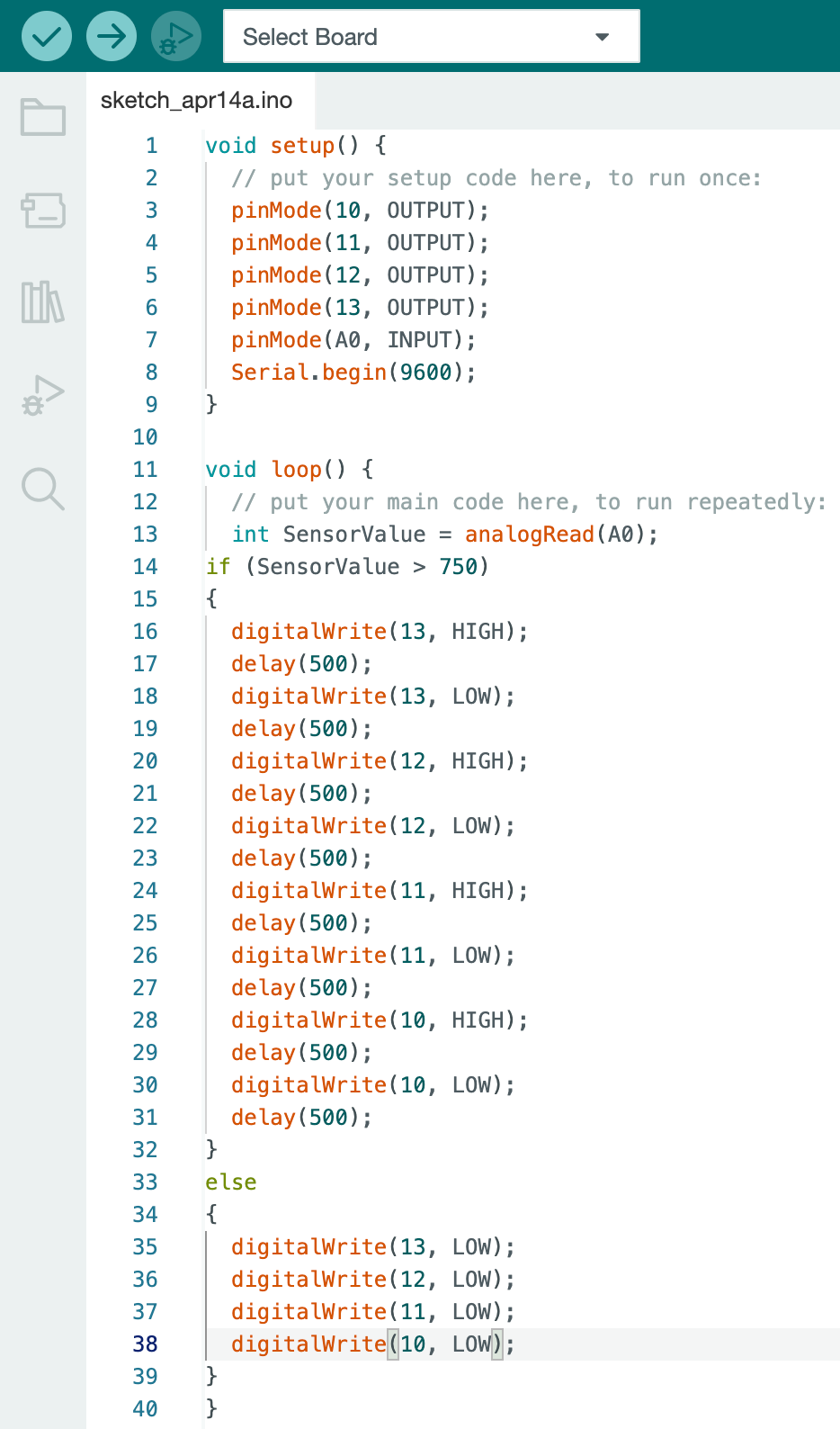Click 'digitalWrite(10, LOW);' on line 30
840x1429 pixels.
pyautogui.click(x=373, y=1085)
